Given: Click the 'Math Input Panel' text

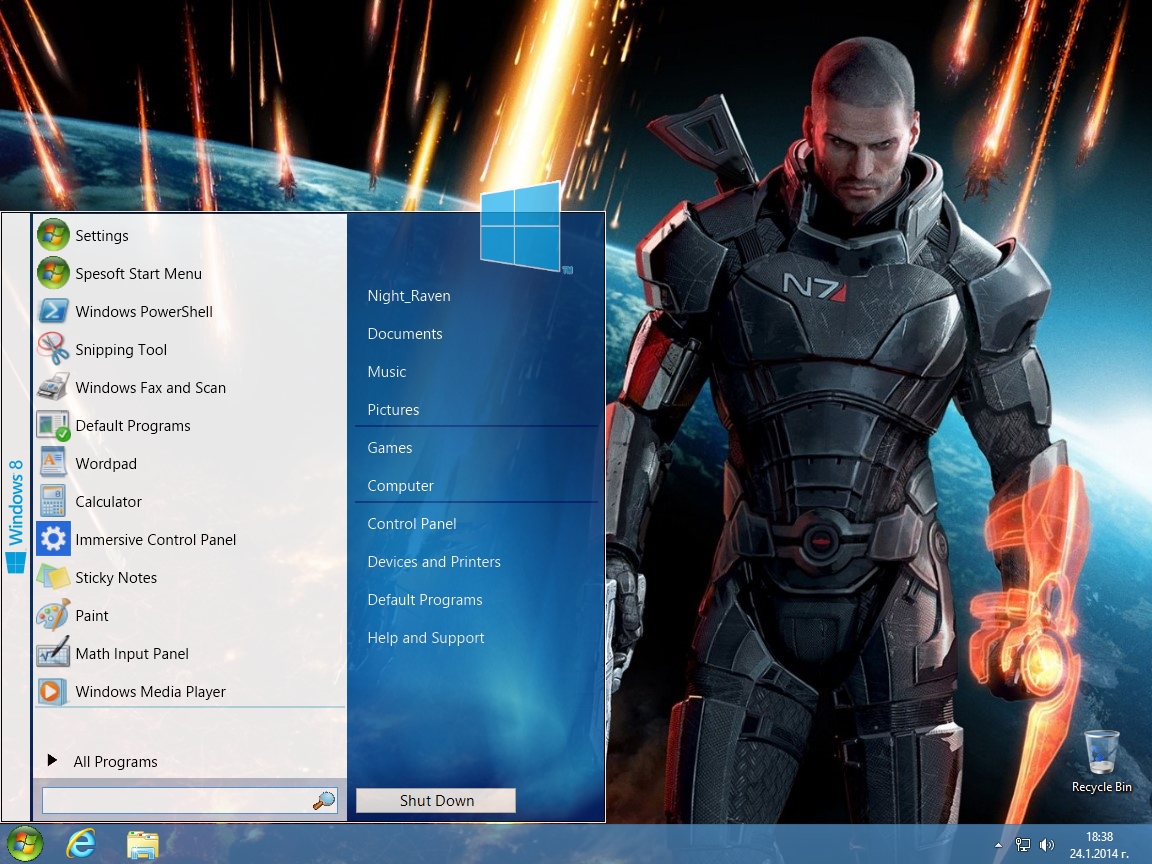Looking at the screenshot, I should (132, 654).
